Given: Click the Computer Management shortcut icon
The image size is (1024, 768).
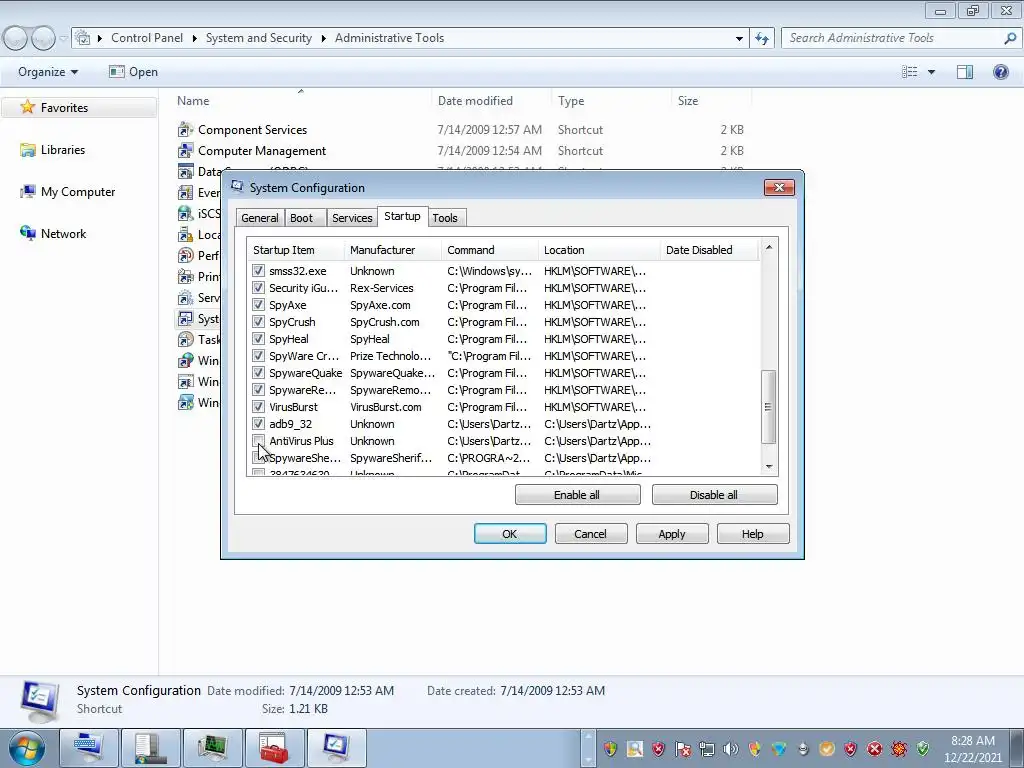Looking at the screenshot, I should 185,150.
